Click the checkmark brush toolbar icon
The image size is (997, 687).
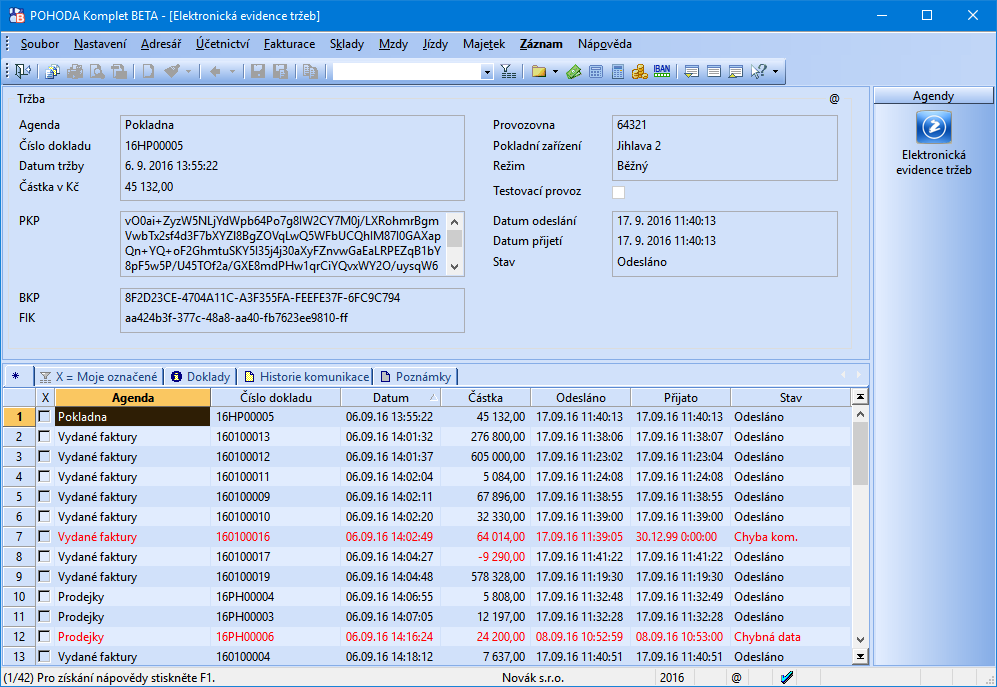pos(172,71)
